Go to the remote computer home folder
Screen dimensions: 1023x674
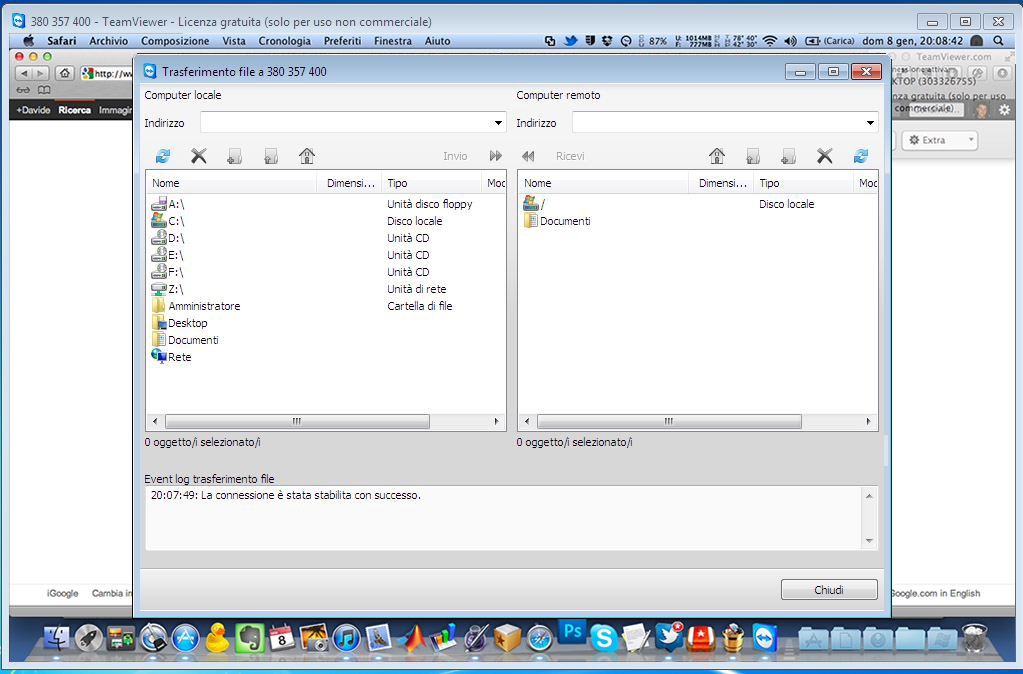(x=716, y=156)
